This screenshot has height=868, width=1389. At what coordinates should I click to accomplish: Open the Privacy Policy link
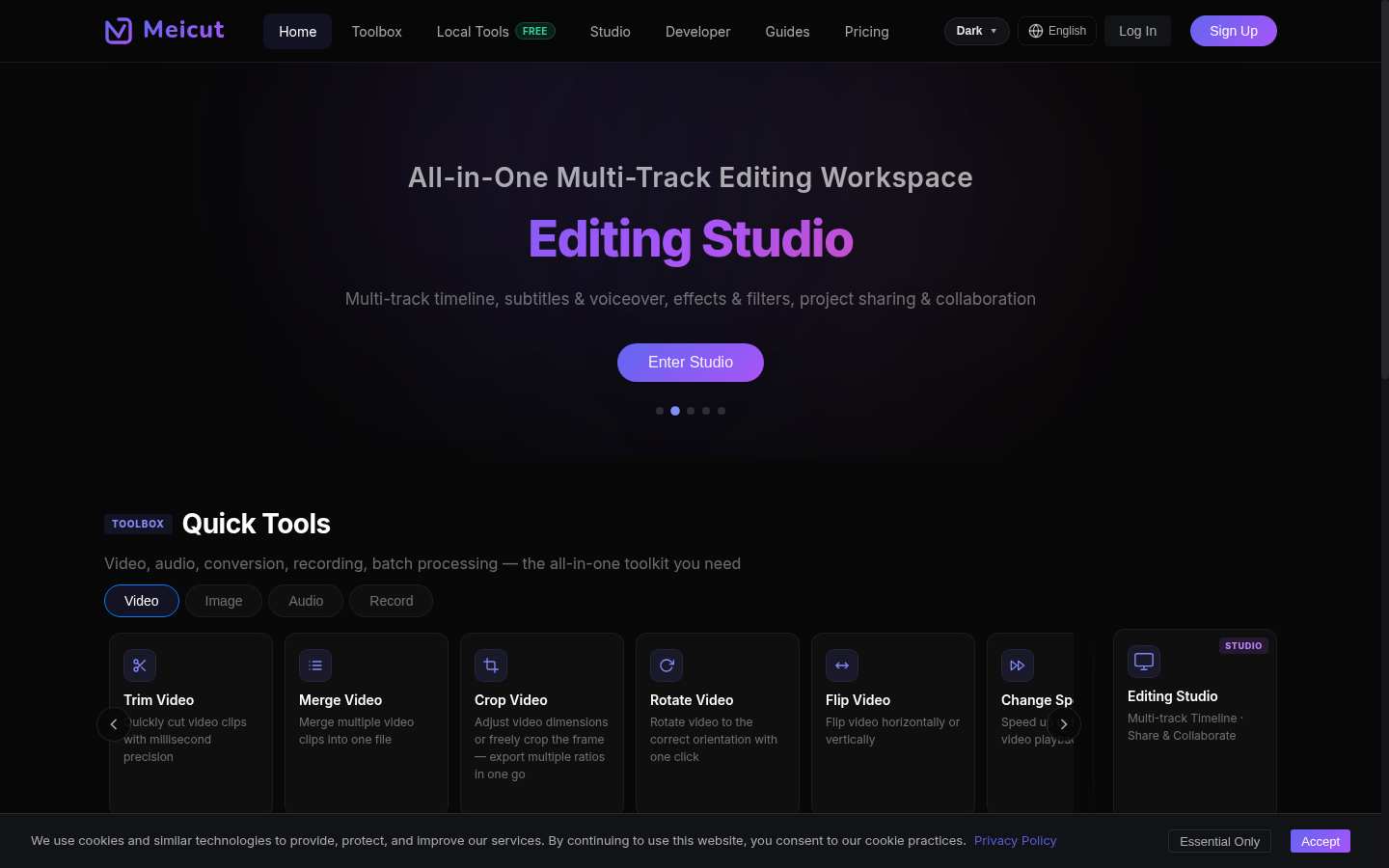pos(1015,840)
